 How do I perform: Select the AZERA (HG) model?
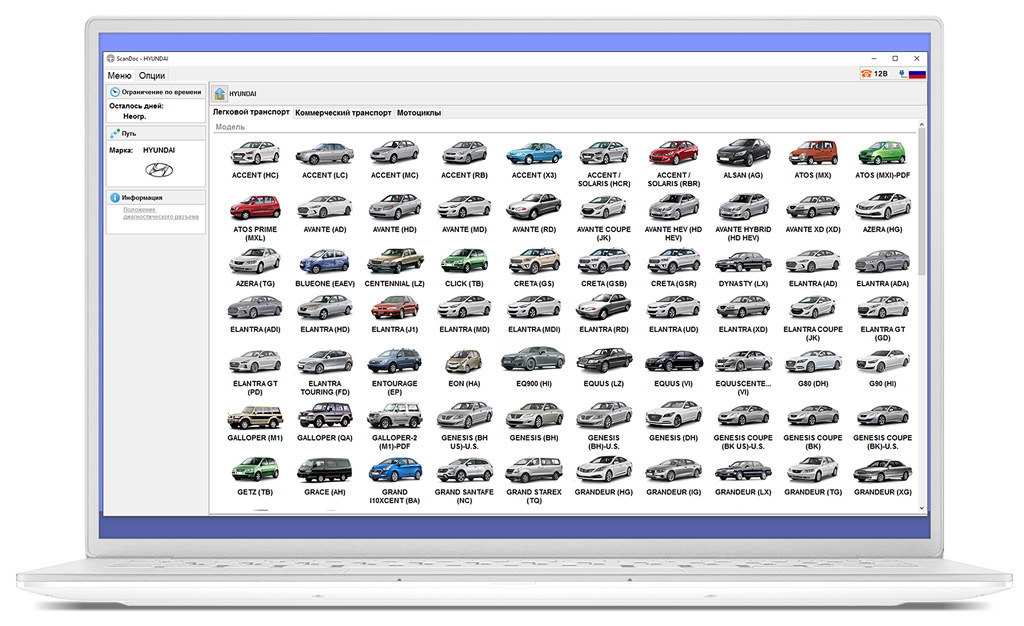click(883, 213)
